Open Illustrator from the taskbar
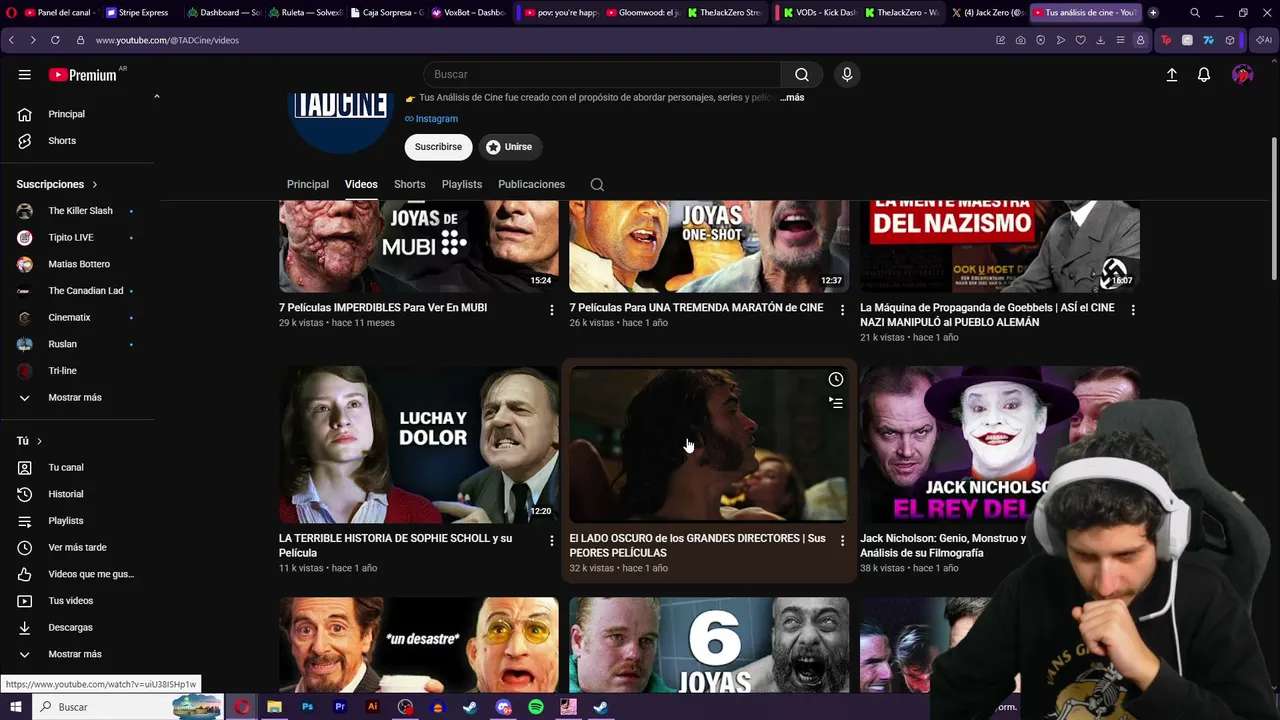Screen dimensions: 1280x720 (x=373, y=707)
